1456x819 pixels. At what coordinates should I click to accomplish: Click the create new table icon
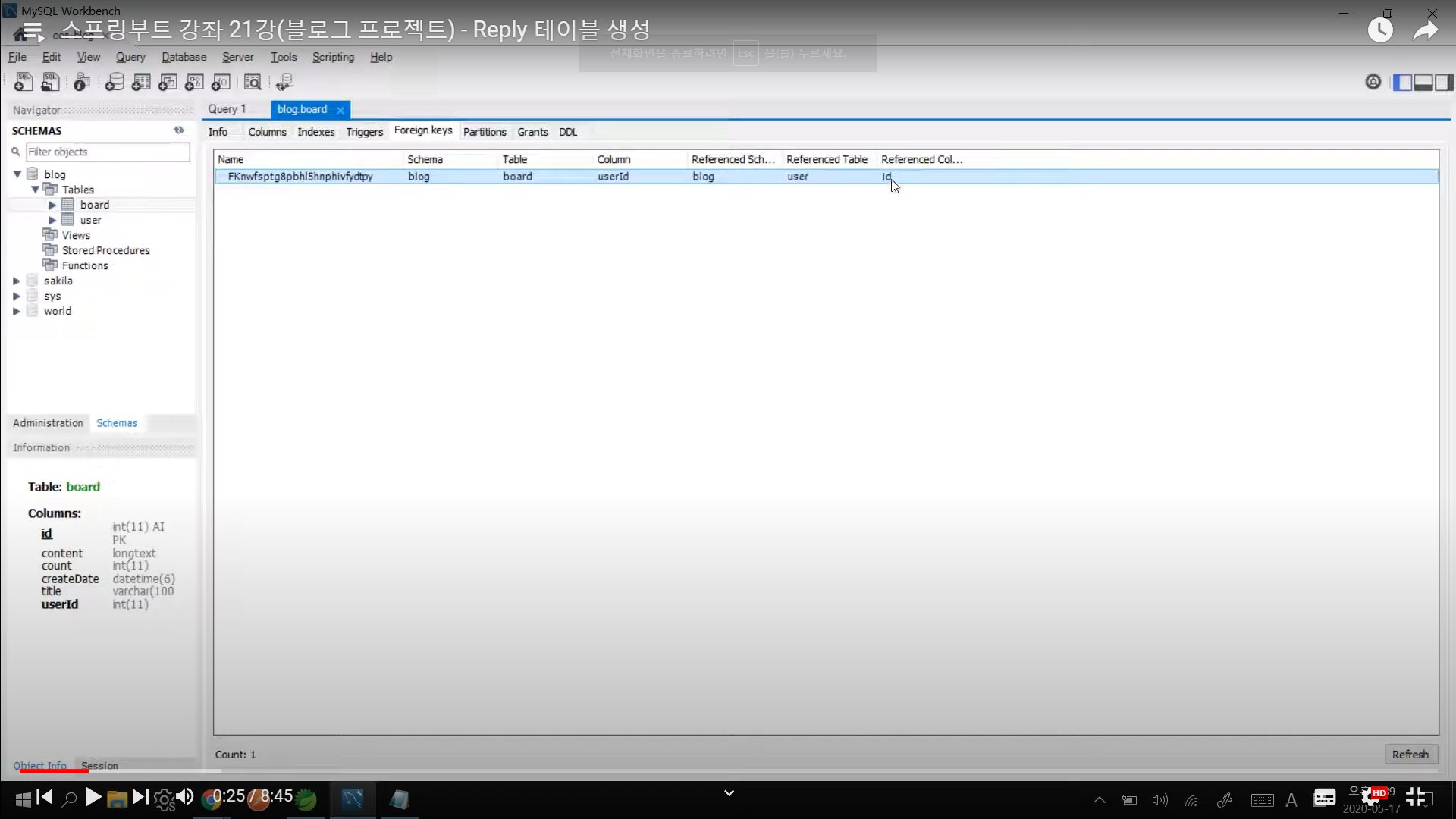pos(141,82)
